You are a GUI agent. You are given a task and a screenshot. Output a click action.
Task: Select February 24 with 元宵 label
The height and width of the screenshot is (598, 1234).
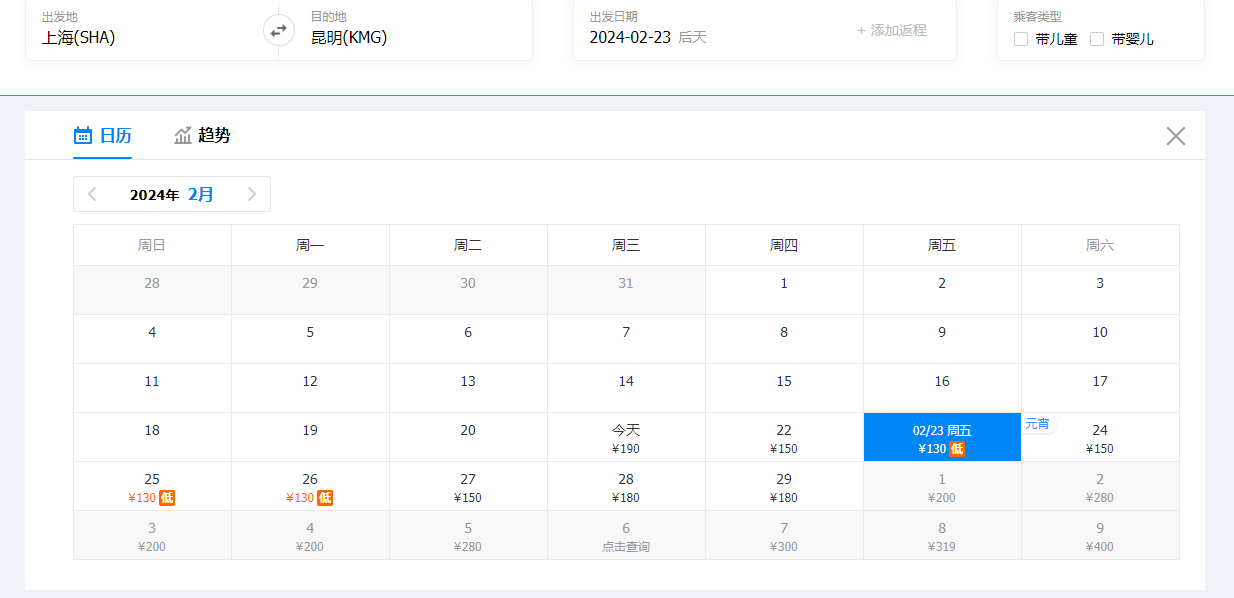(x=1100, y=438)
